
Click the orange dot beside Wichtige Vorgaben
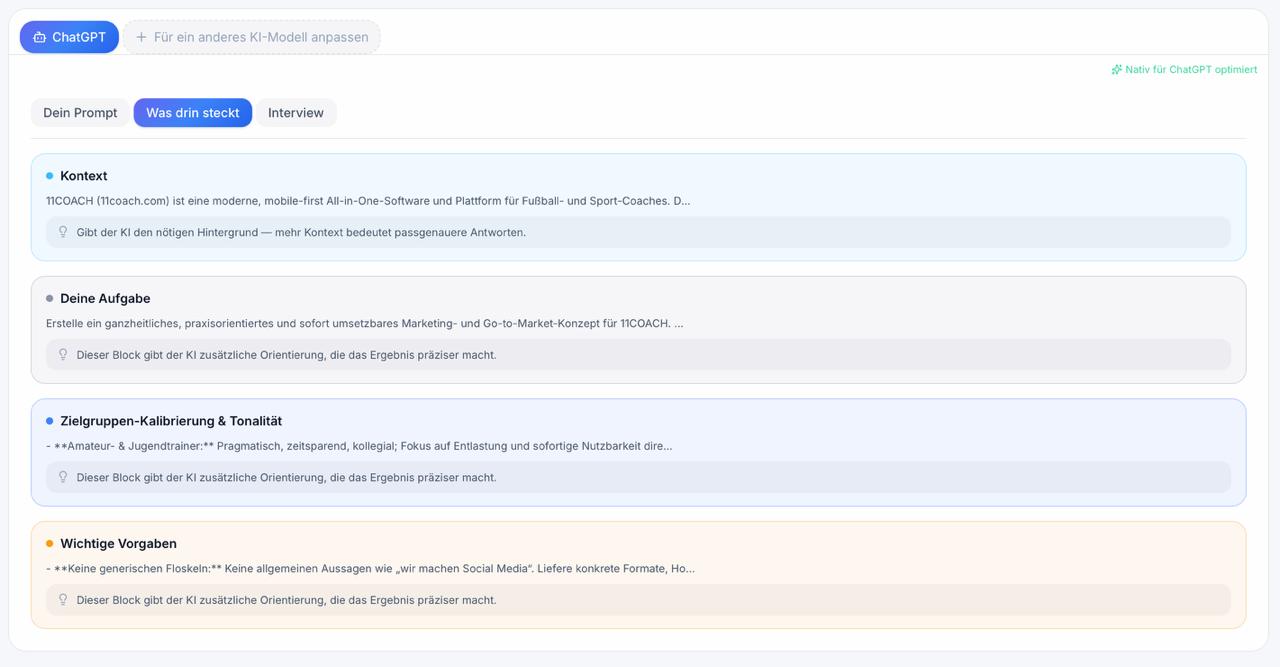coord(50,544)
